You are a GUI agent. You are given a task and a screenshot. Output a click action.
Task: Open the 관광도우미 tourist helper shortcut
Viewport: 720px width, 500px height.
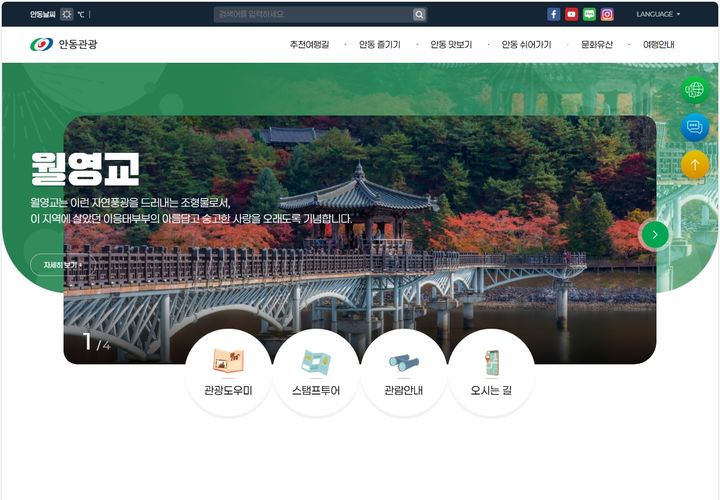click(x=228, y=372)
